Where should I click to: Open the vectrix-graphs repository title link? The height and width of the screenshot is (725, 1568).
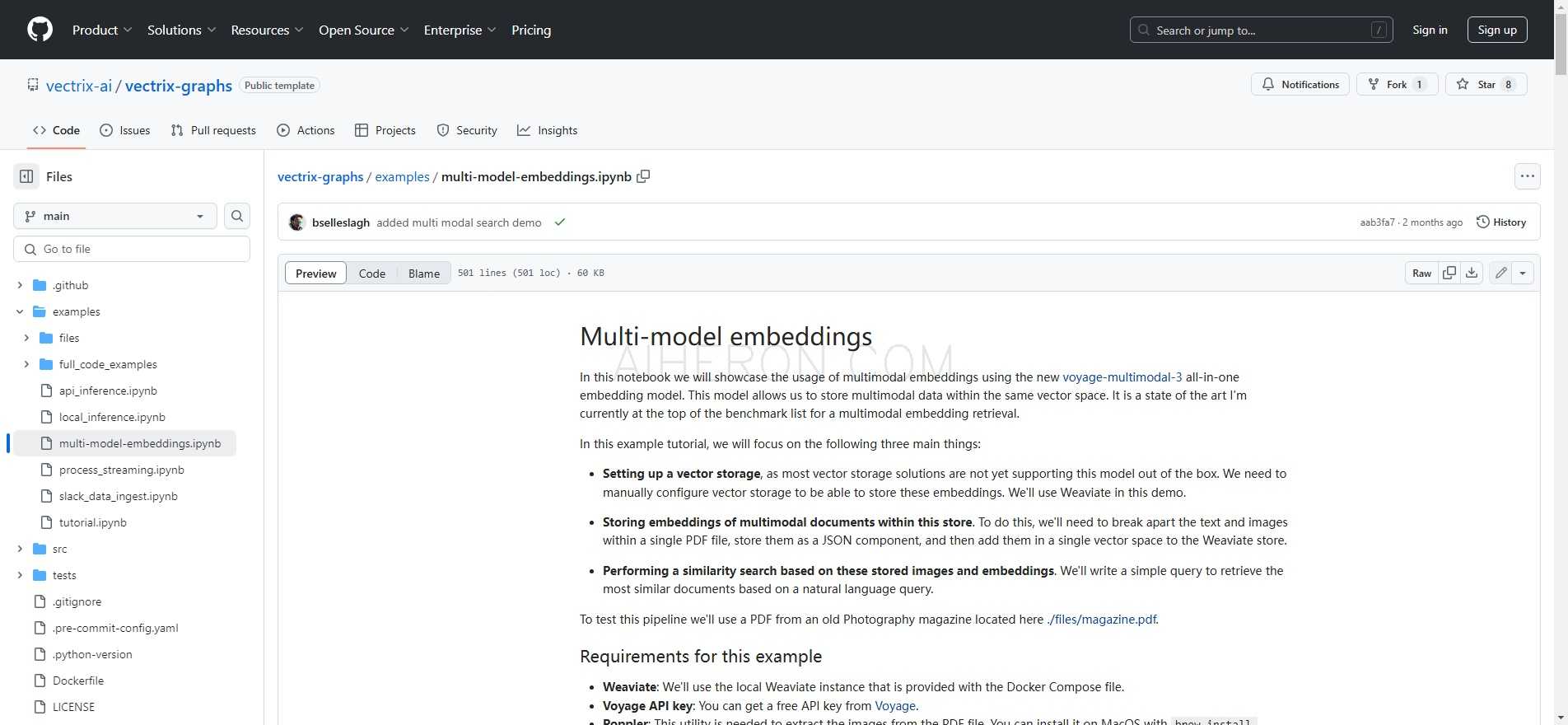point(179,86)
